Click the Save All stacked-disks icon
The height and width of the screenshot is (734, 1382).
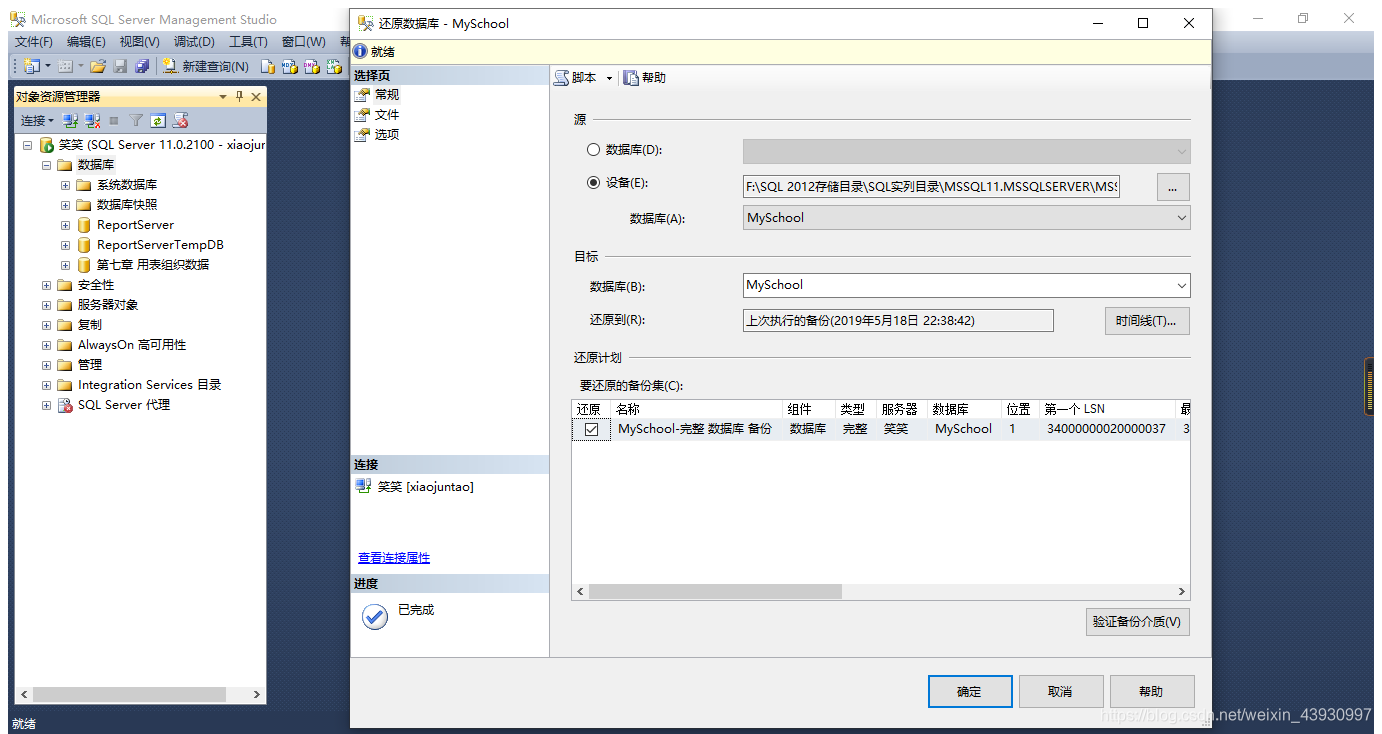[x=142, y=66]
